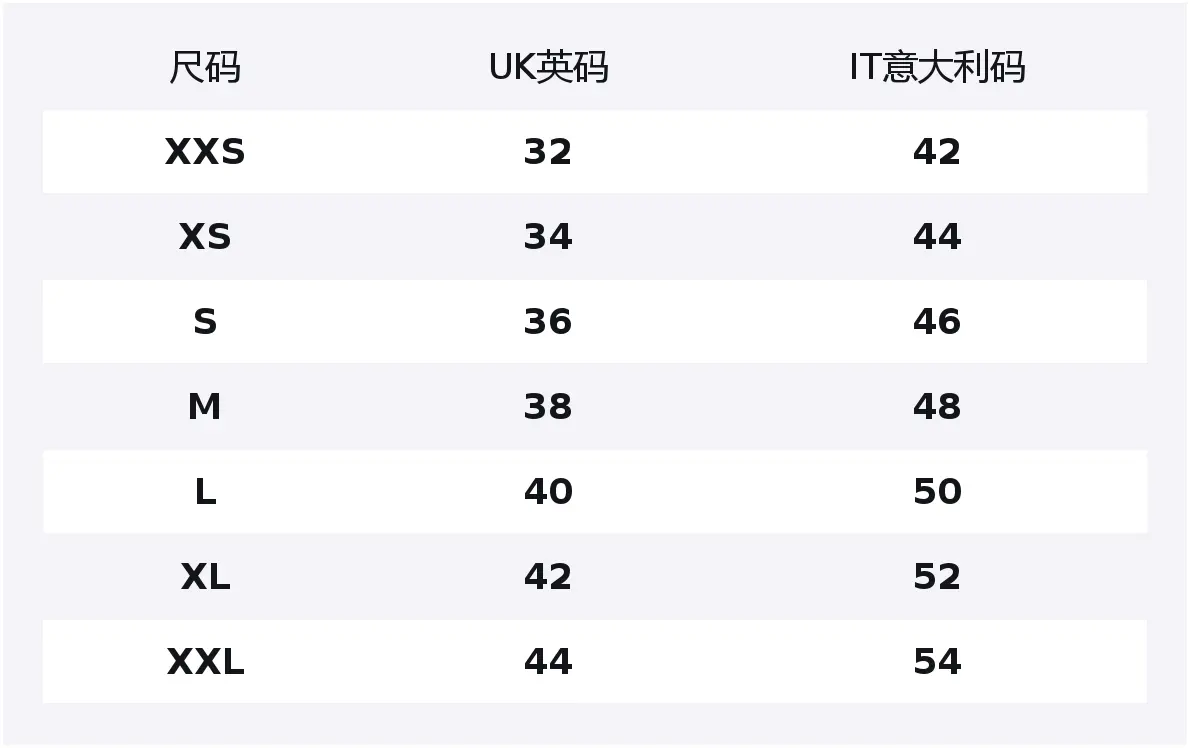The height and width of the screenshot is (748, 1190).
Task: Click UK value 44 in XXL row
Action: tap(548, 662)
